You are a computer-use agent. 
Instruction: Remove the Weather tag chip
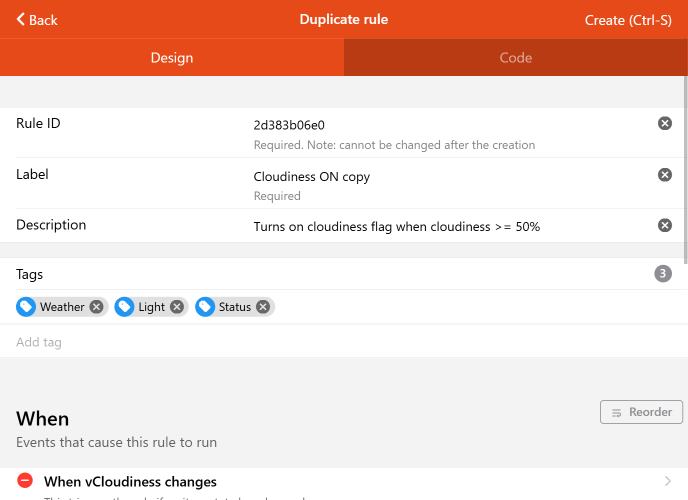pyautogui.click(x=96, y=307)
